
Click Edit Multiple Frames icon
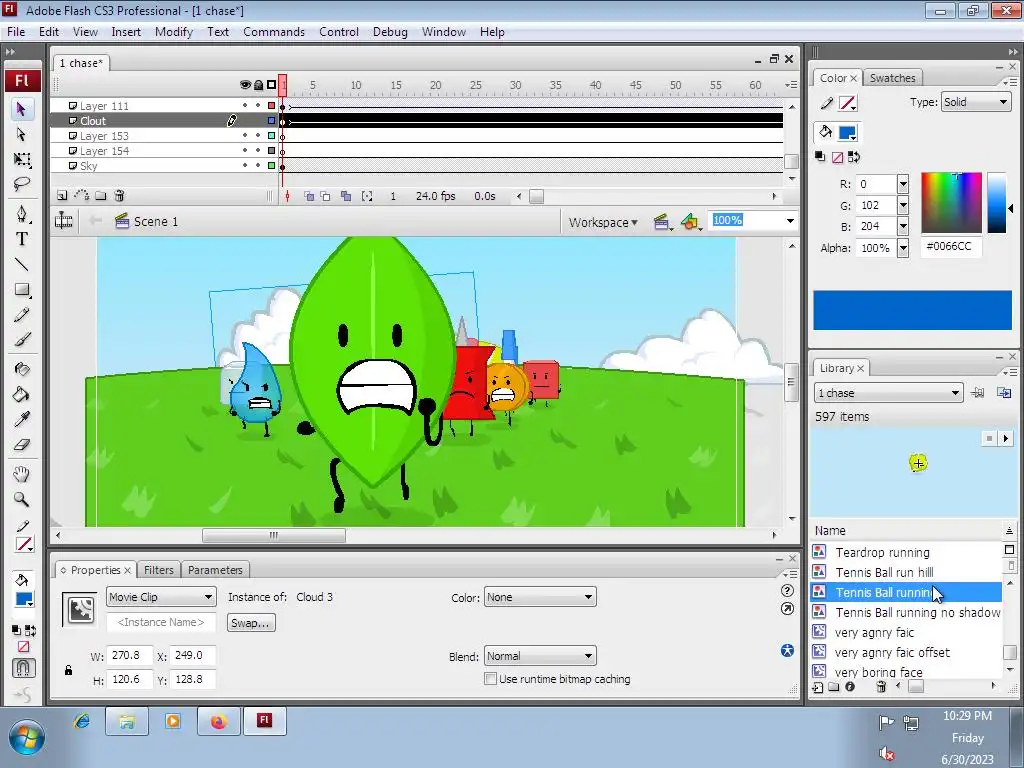(x=345, y=196)
